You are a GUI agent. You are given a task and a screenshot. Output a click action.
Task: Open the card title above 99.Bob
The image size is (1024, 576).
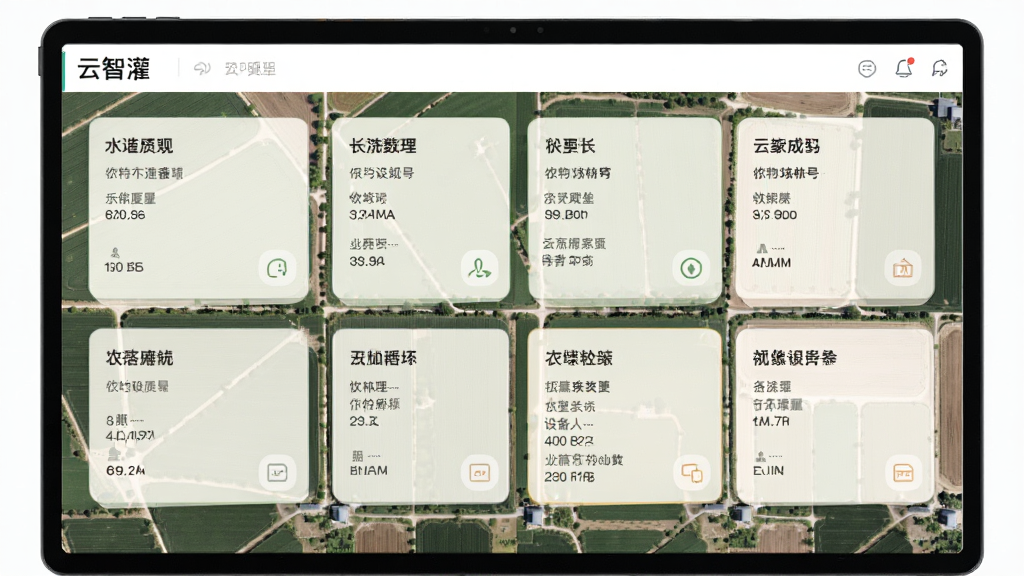[x=570, y=146]
